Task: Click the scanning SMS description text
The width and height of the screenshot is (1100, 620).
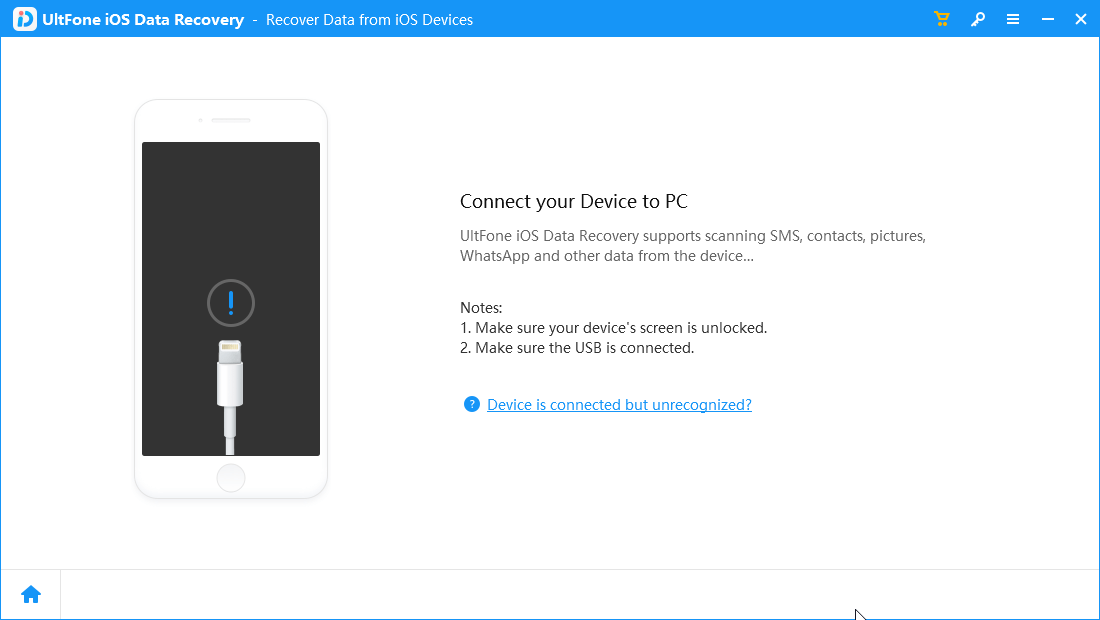Action: [x=691, y=245]
